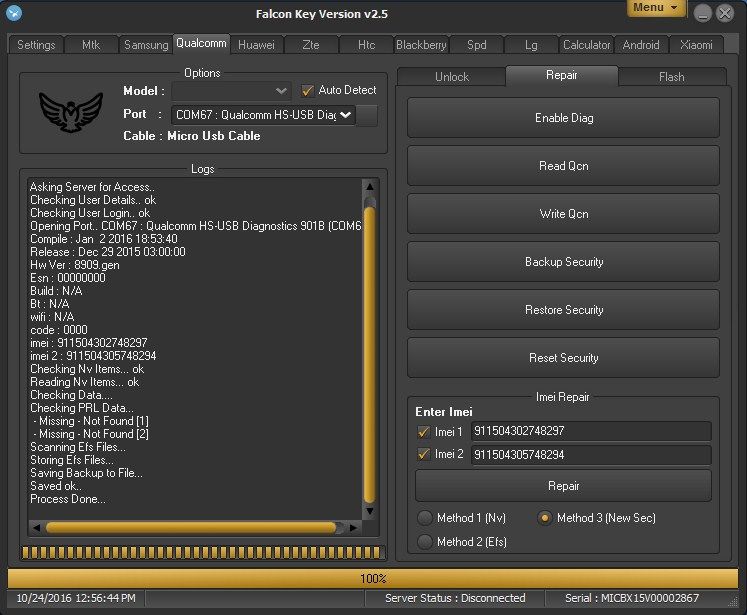Select Method 2 (Efs) radio button
Viewport: 747px width, 615px height.
pyautogui.click(x=424, y=542)
